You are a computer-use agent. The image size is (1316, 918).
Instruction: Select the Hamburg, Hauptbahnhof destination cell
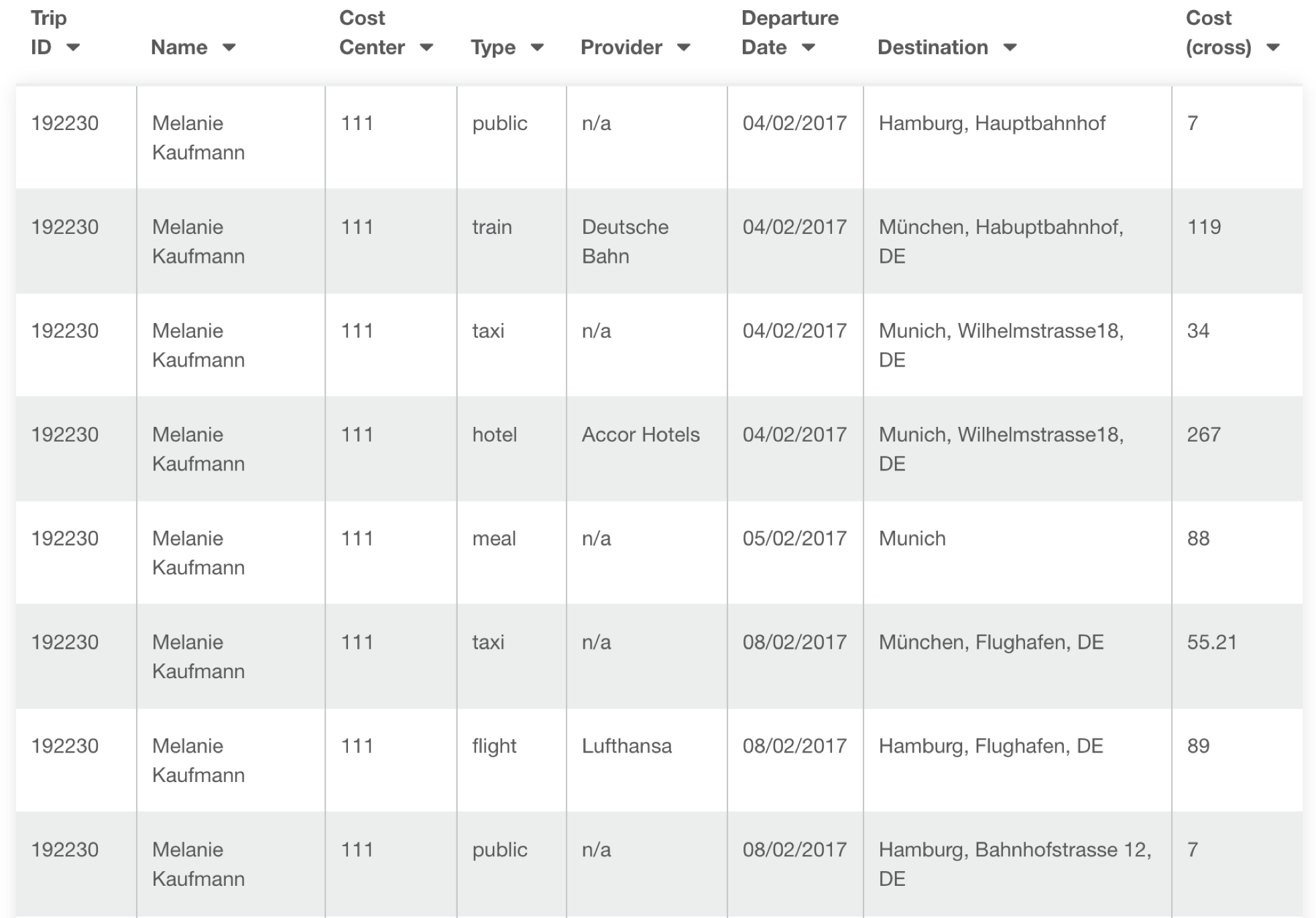point(1018,137)
